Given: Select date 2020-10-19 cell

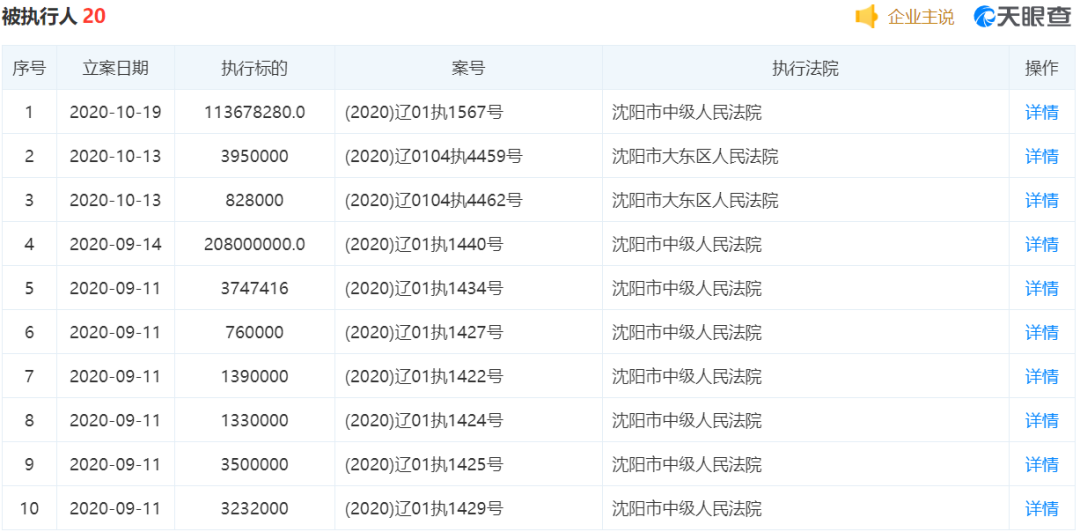Looking at the screenshot, I should 115,112.
